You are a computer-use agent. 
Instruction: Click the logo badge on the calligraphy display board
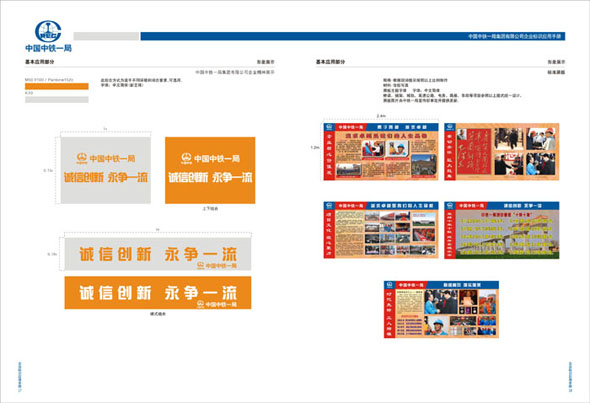450,127
